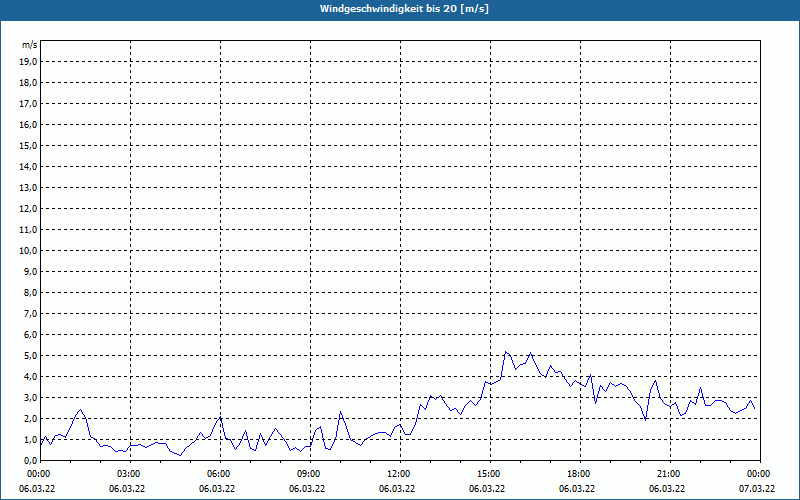Viewport: 800px width, 500px height.
Task: Select the 15:00 time axis label
Action: click(x=490, y=474)
